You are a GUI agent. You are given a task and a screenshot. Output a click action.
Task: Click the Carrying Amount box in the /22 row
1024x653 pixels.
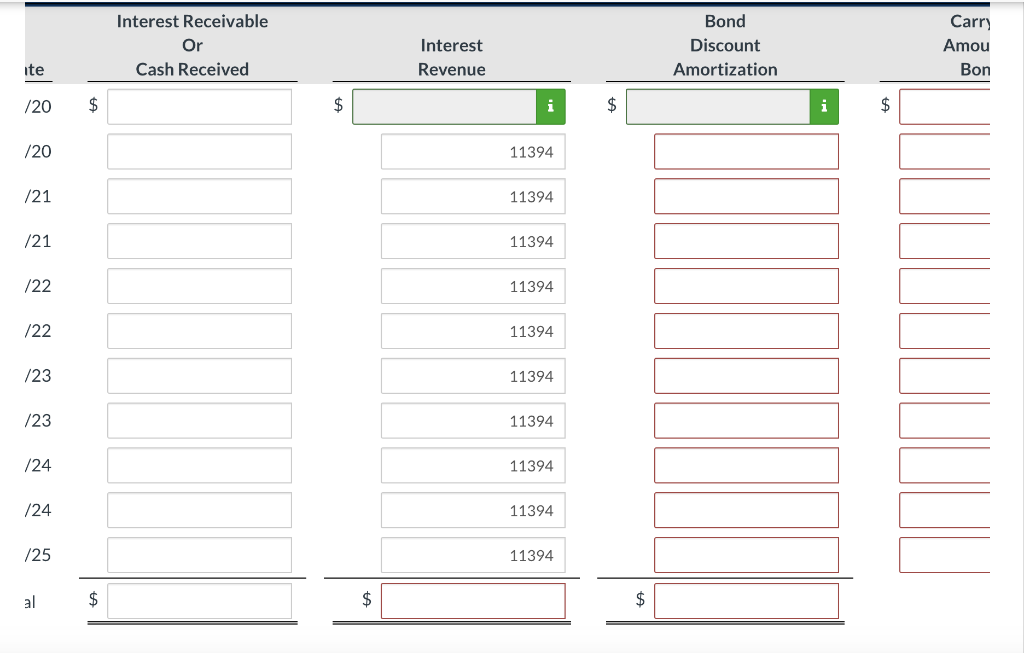pyautogui.click(x=945, y=286)
